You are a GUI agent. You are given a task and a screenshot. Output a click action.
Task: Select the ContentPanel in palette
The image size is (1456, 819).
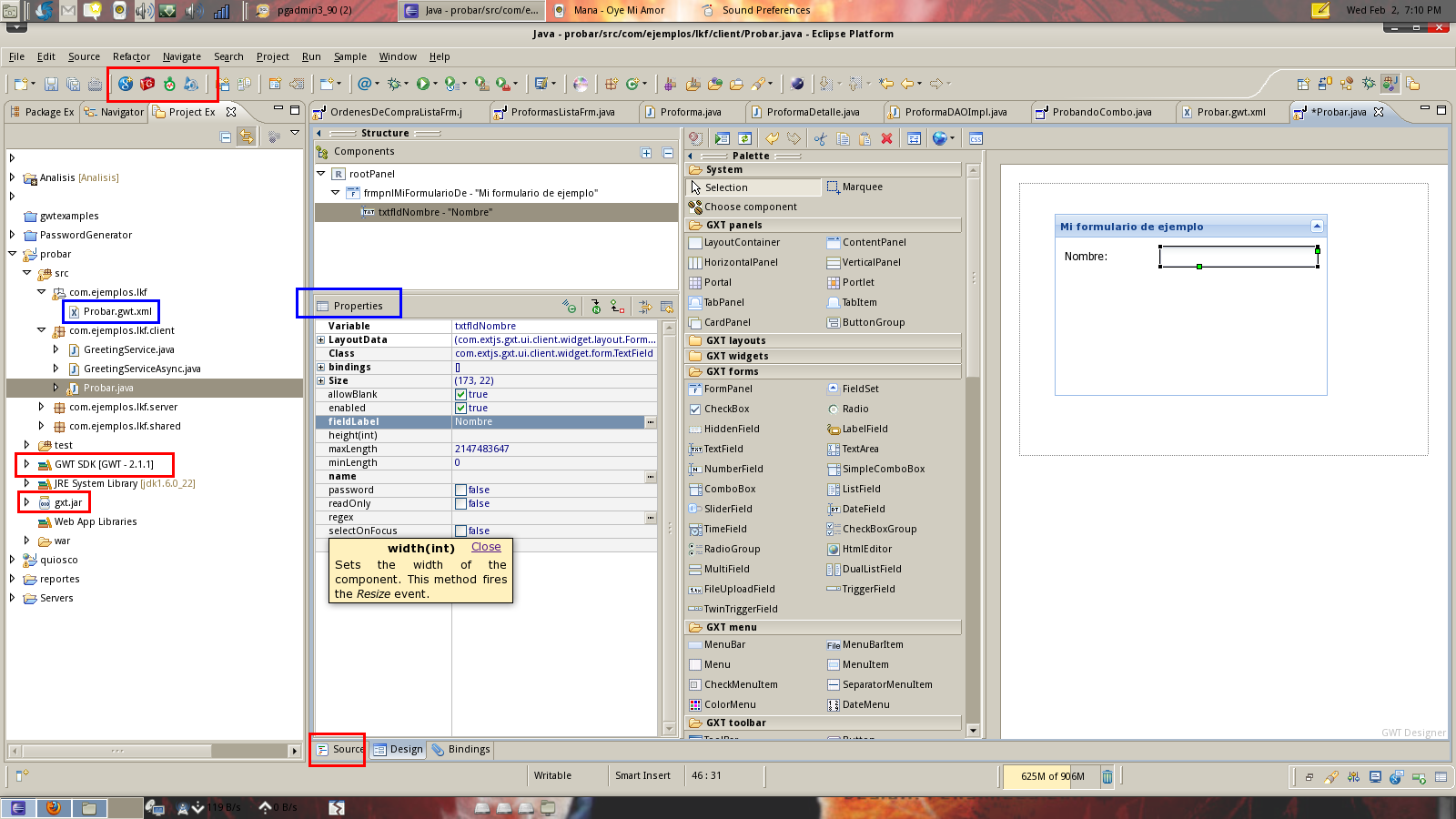(x=867, y=242)
